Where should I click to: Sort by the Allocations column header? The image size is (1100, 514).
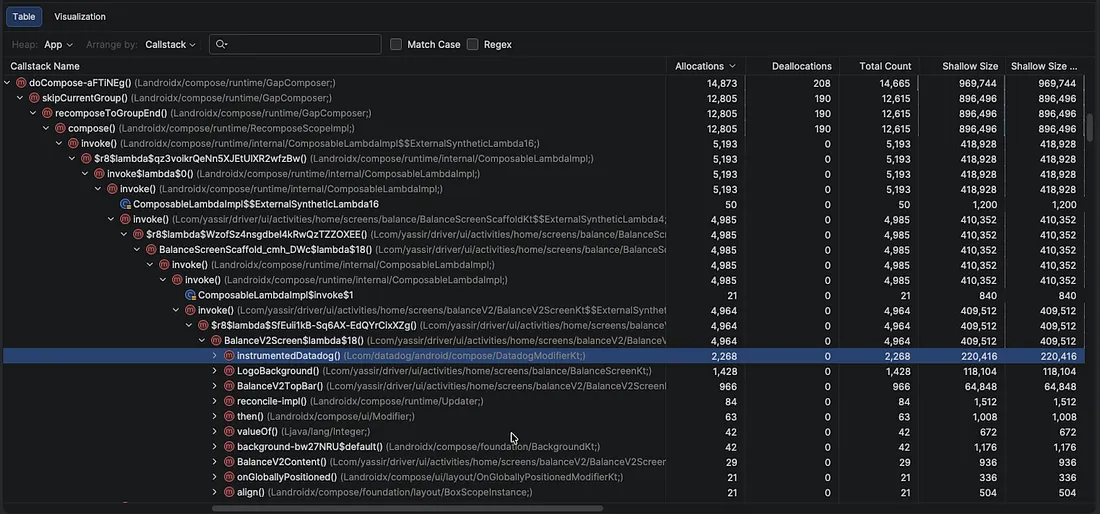(705, 66)
